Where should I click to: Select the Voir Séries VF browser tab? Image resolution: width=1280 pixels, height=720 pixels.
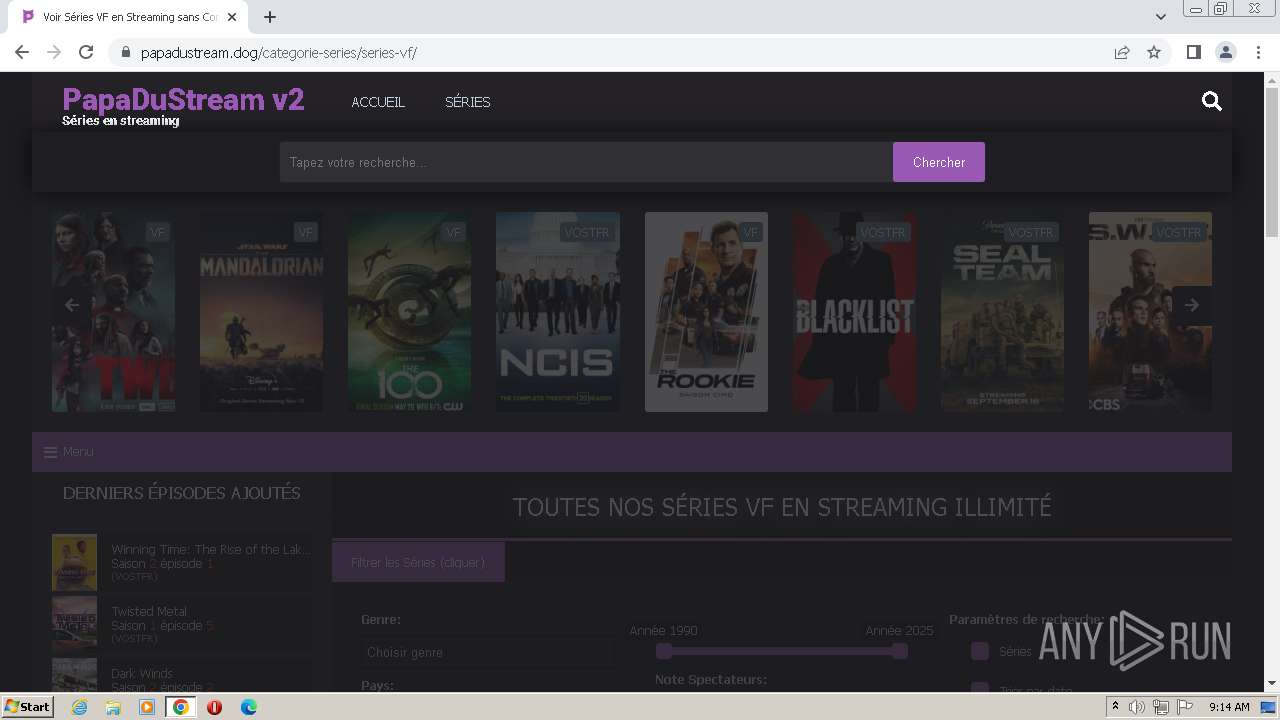click(x=130, y=17)
